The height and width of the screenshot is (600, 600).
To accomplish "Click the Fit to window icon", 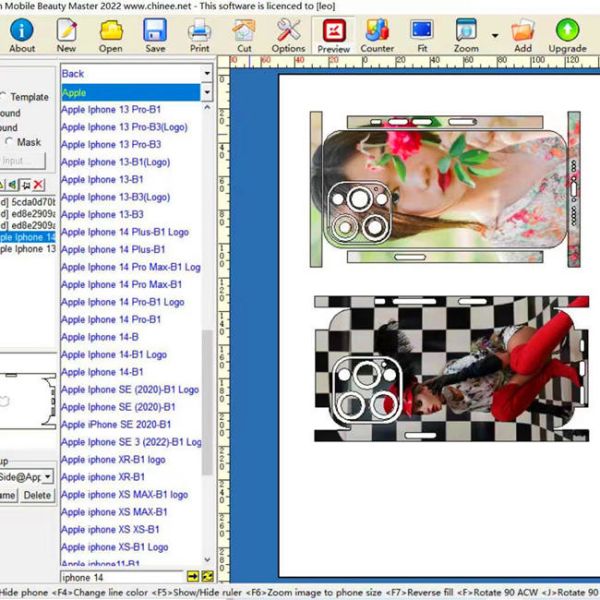I will click(x=422, y=34).
